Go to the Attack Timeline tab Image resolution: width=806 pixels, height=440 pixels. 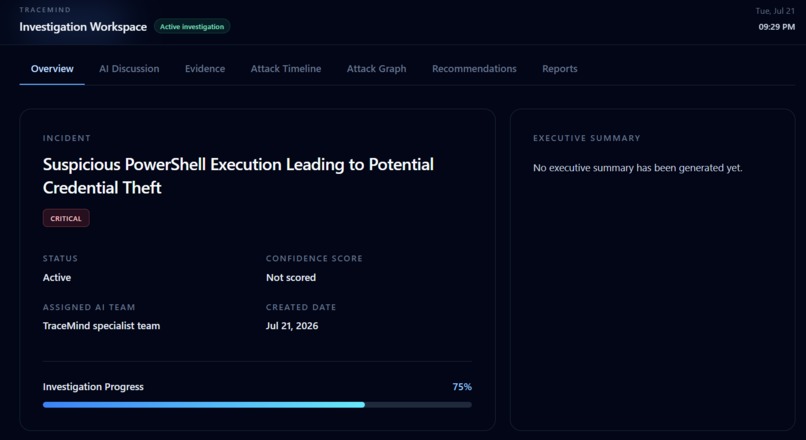tap(286, 69)
